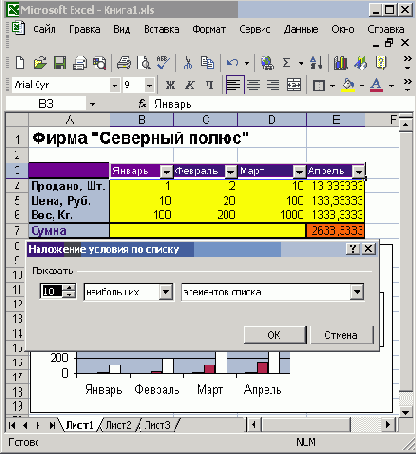The width and height of the screenshot is (416, 454).
Task: Click the Отмена button
Action: (341, 335)
